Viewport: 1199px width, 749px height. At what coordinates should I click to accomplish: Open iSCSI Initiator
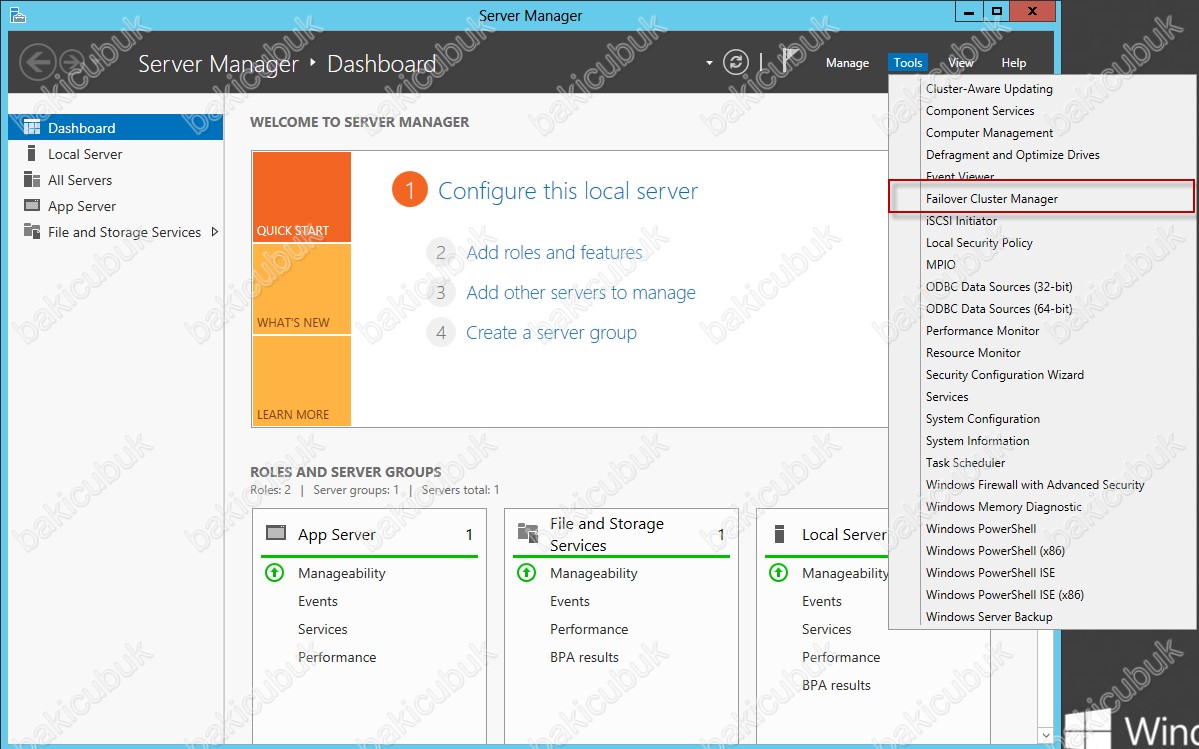tap(961, 221)
